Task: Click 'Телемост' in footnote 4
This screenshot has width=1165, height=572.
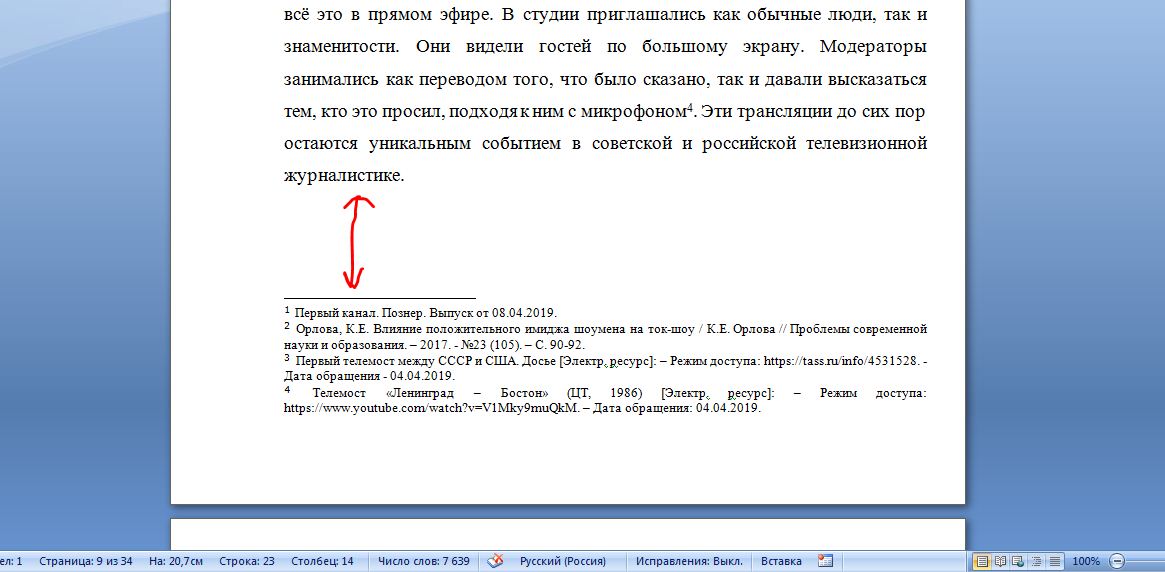Action: 337,392
